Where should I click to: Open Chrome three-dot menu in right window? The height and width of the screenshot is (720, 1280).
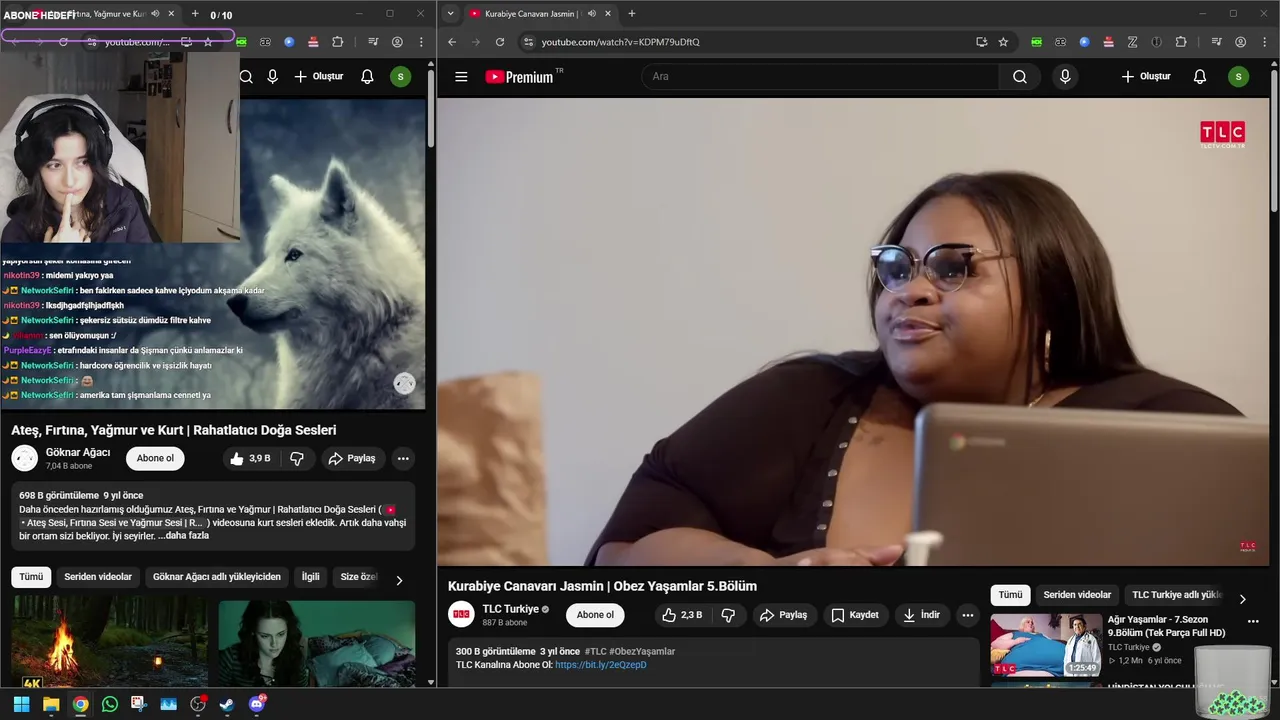coord(1265,42)
